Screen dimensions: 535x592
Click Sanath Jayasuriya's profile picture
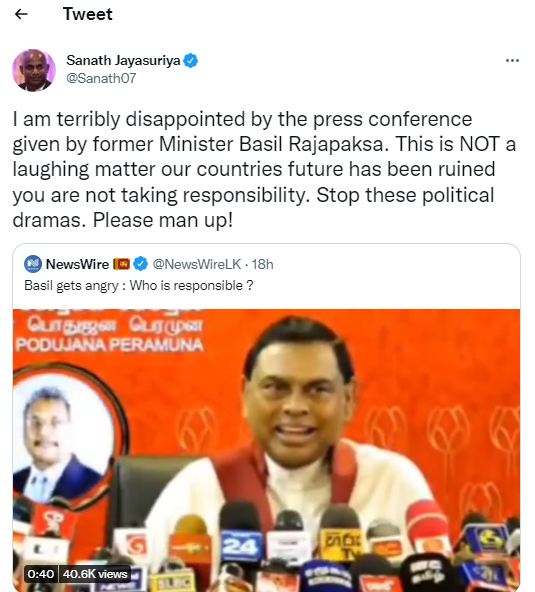click(x=34, y=70)
